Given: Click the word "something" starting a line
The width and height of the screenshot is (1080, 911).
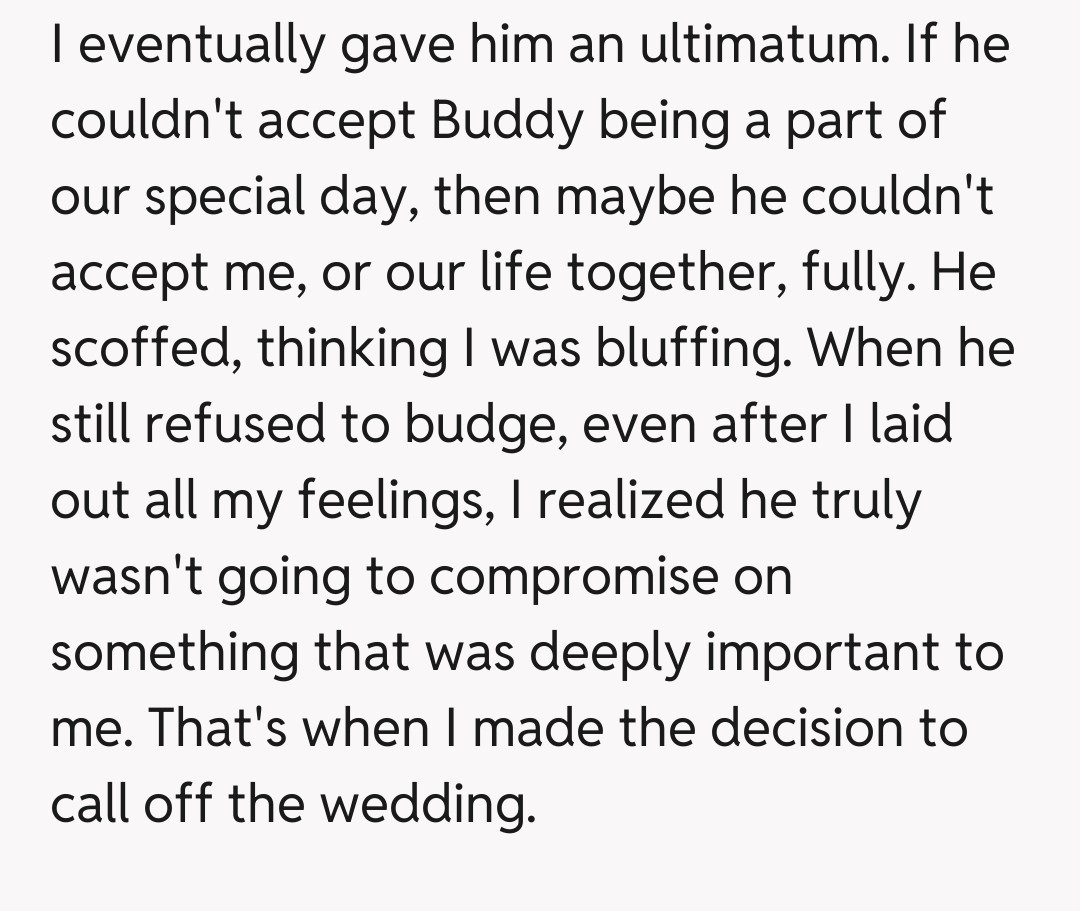Looking at the screenshot, I should (175, 652).
